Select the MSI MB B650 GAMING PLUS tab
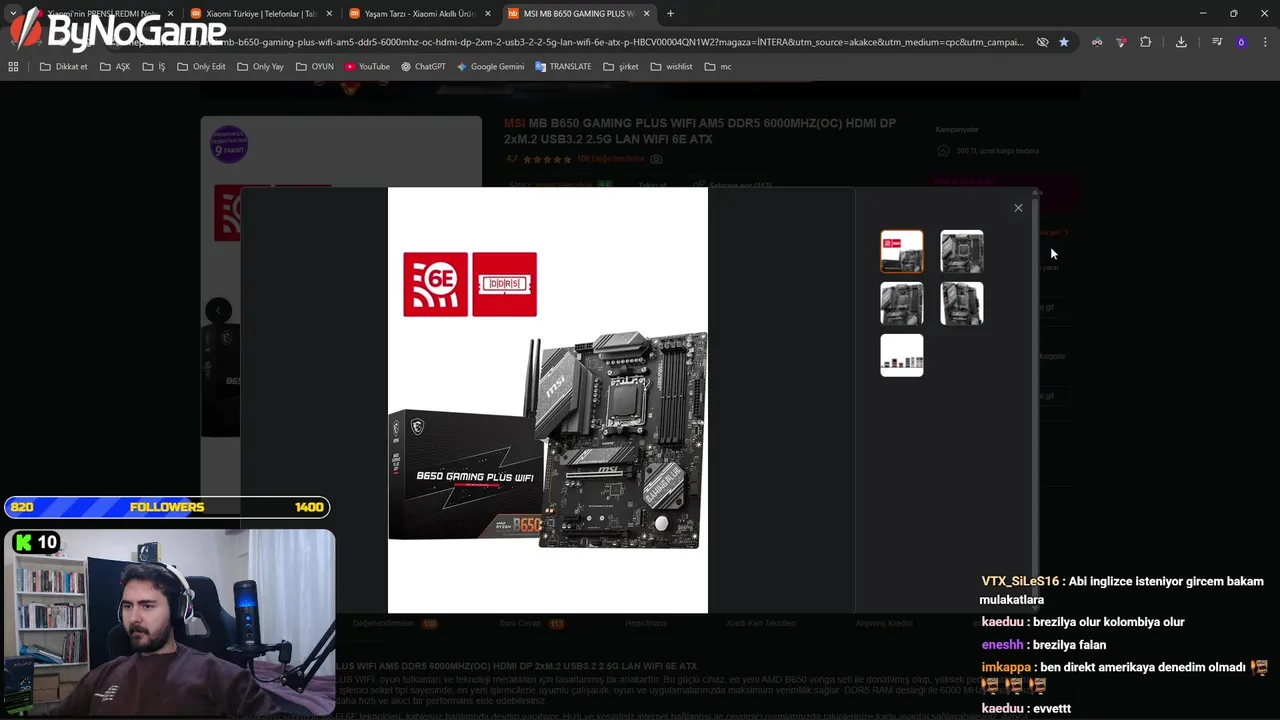Viewport: 1280px width, 720px height. [x=578, y=14]
